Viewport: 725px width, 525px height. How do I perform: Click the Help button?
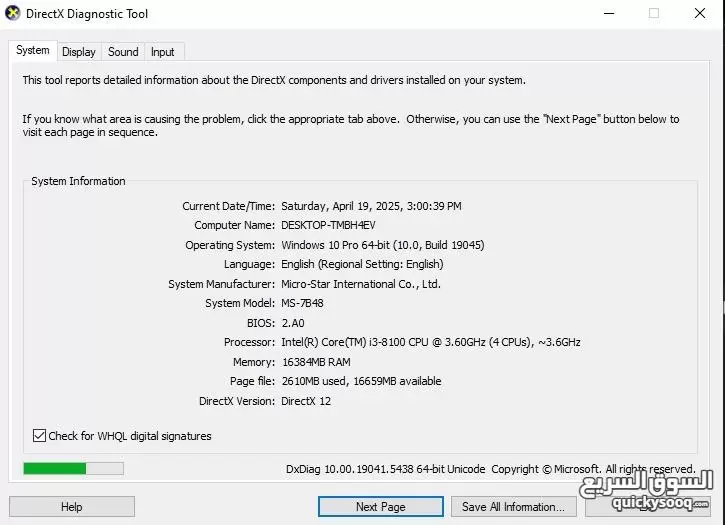pos(72,506)
